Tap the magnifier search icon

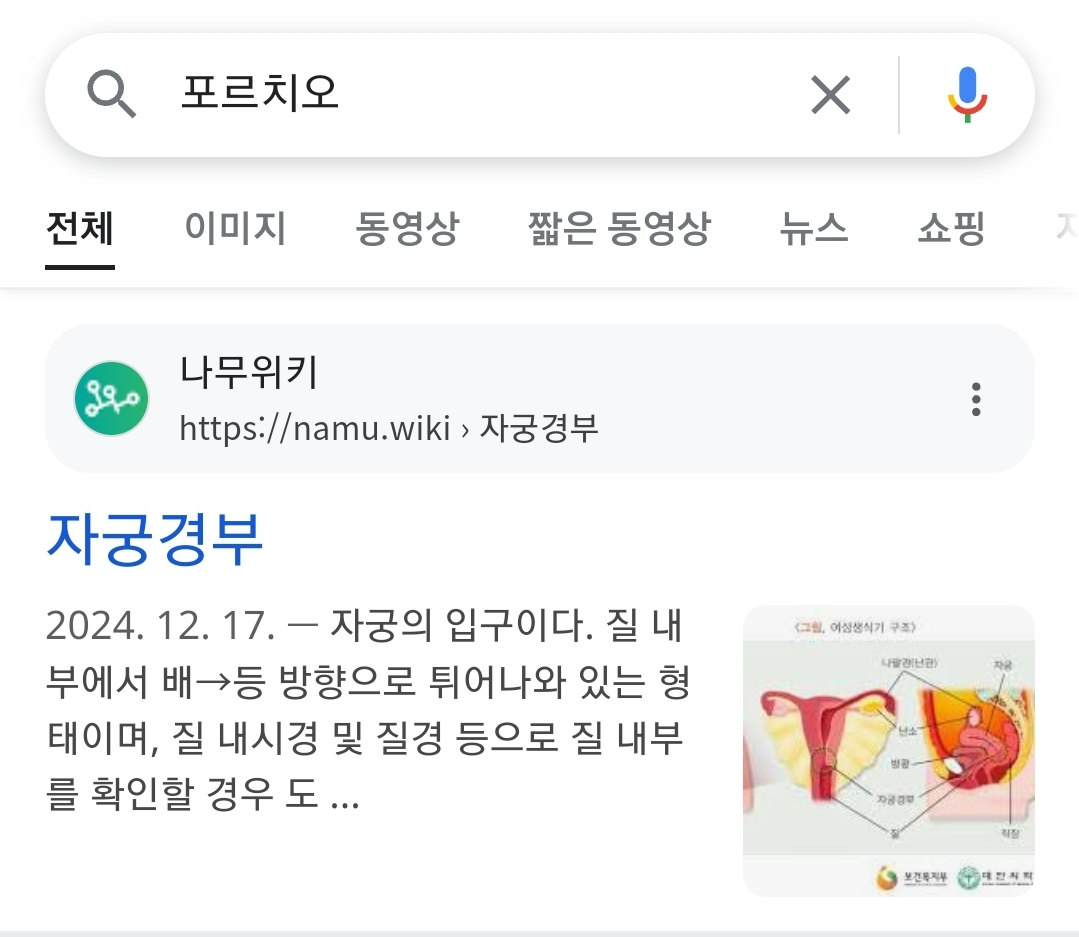pos(111,95)
